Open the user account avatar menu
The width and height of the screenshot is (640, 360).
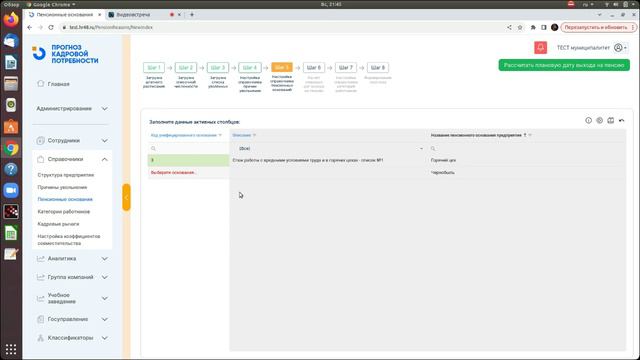[620, 48]
